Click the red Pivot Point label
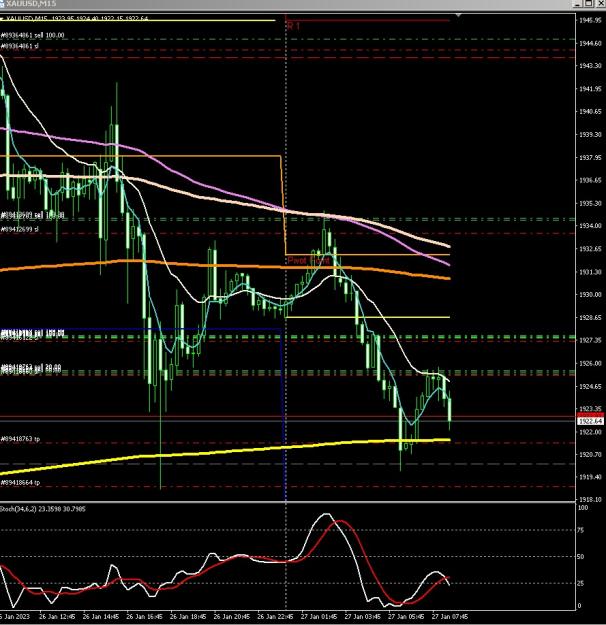Image resolution: width=606 pixels, height=625 pixels. tap(309, 260)
